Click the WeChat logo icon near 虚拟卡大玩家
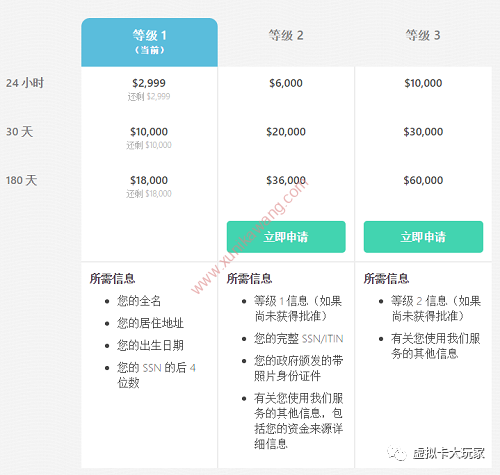Viewport: 500px width, 475px height. [x=397, y=453]
